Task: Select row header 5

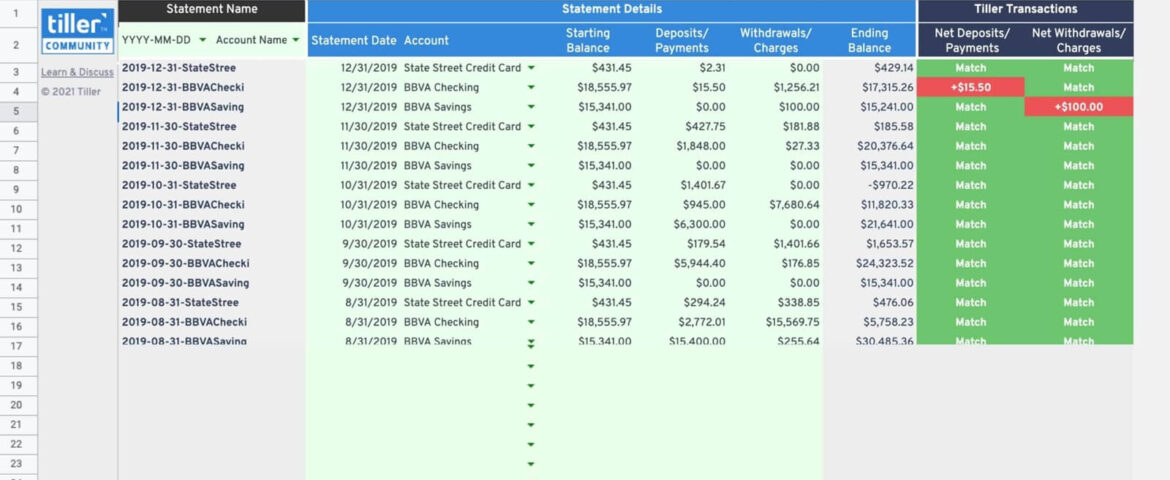Action: click(x=16, y=111)
